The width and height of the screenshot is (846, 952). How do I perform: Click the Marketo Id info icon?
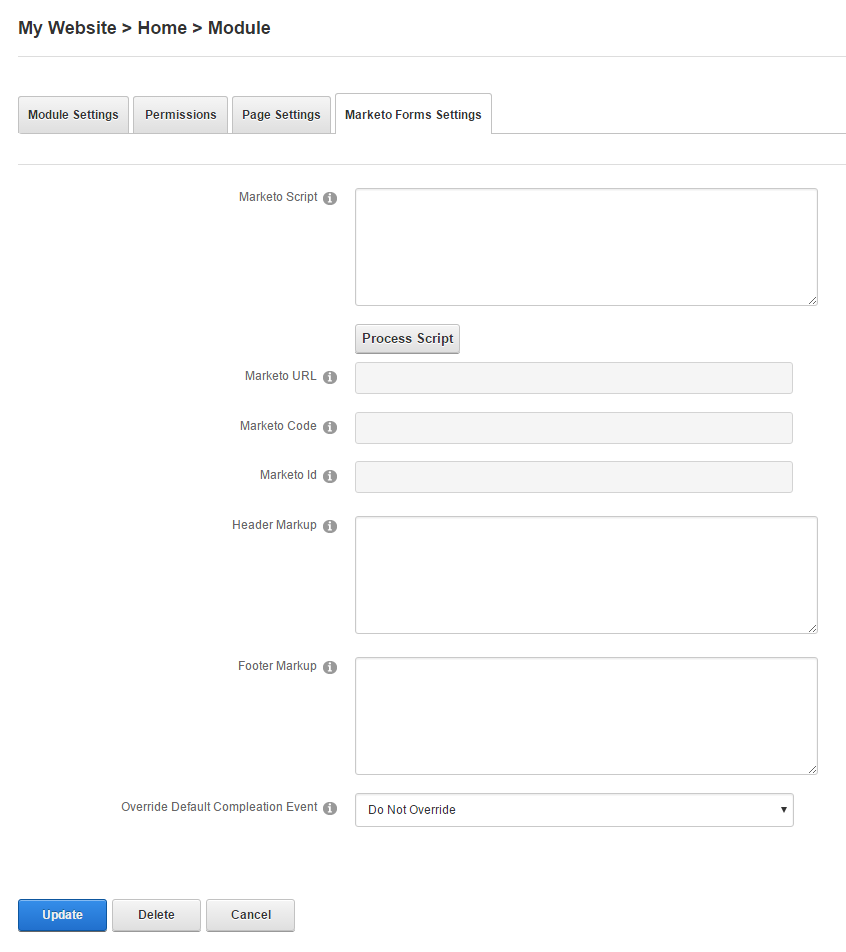(330, 476)
